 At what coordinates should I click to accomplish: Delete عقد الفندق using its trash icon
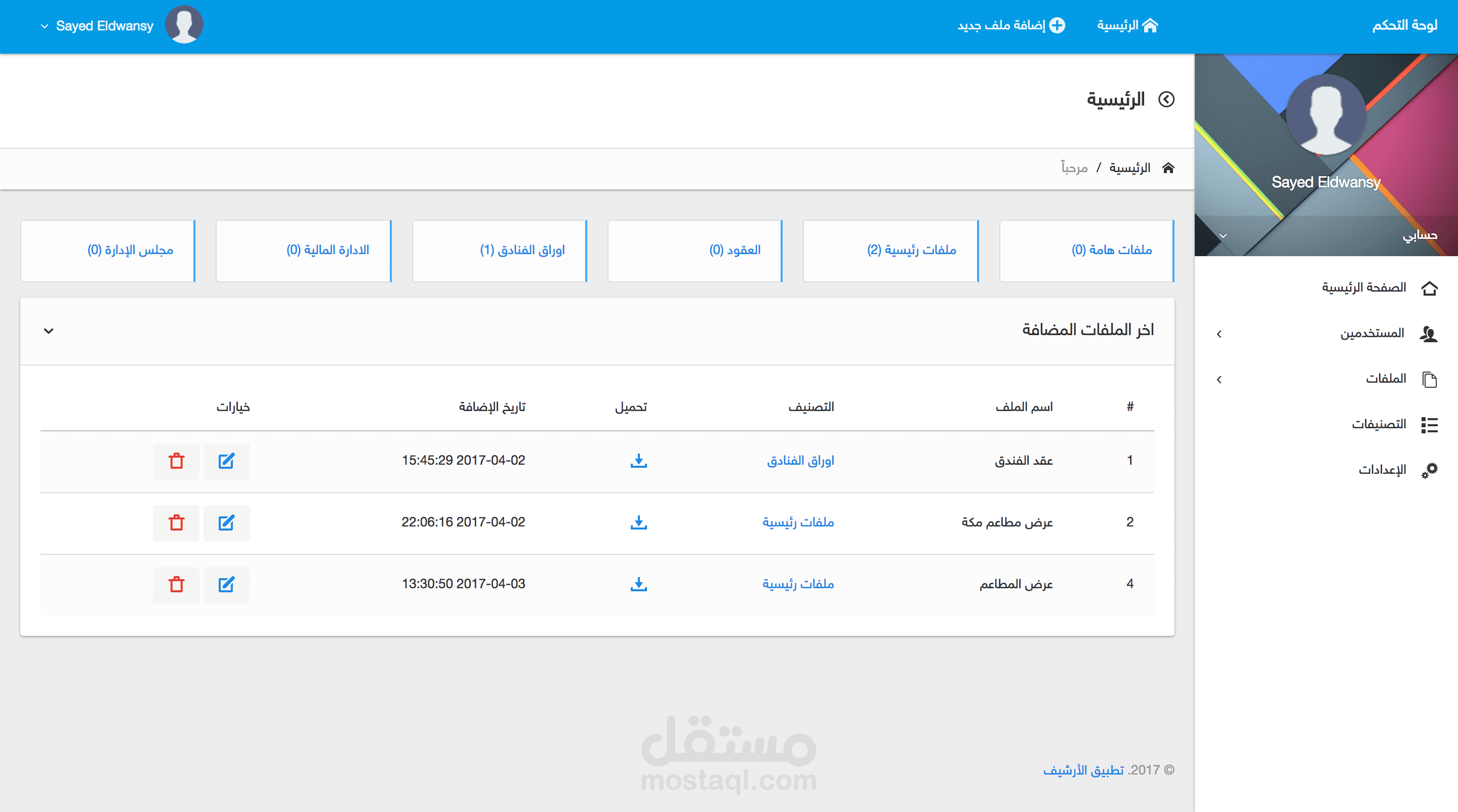[x=176, y=461]
